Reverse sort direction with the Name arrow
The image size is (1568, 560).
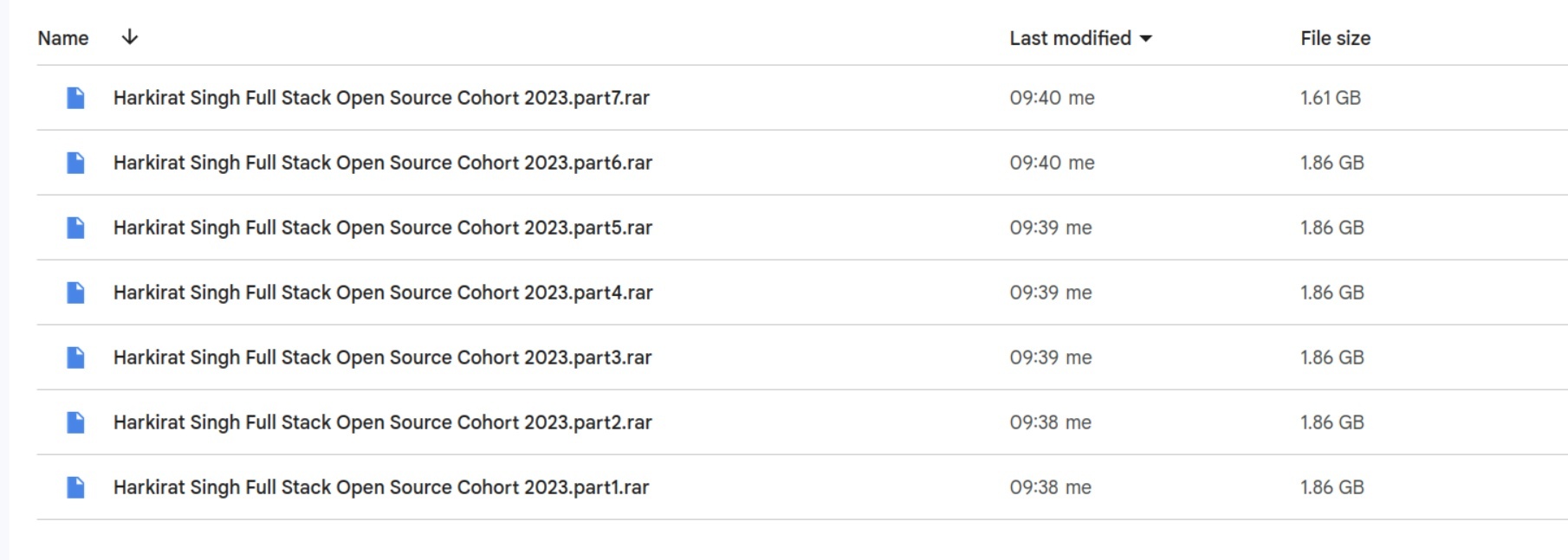pos(129,37)
